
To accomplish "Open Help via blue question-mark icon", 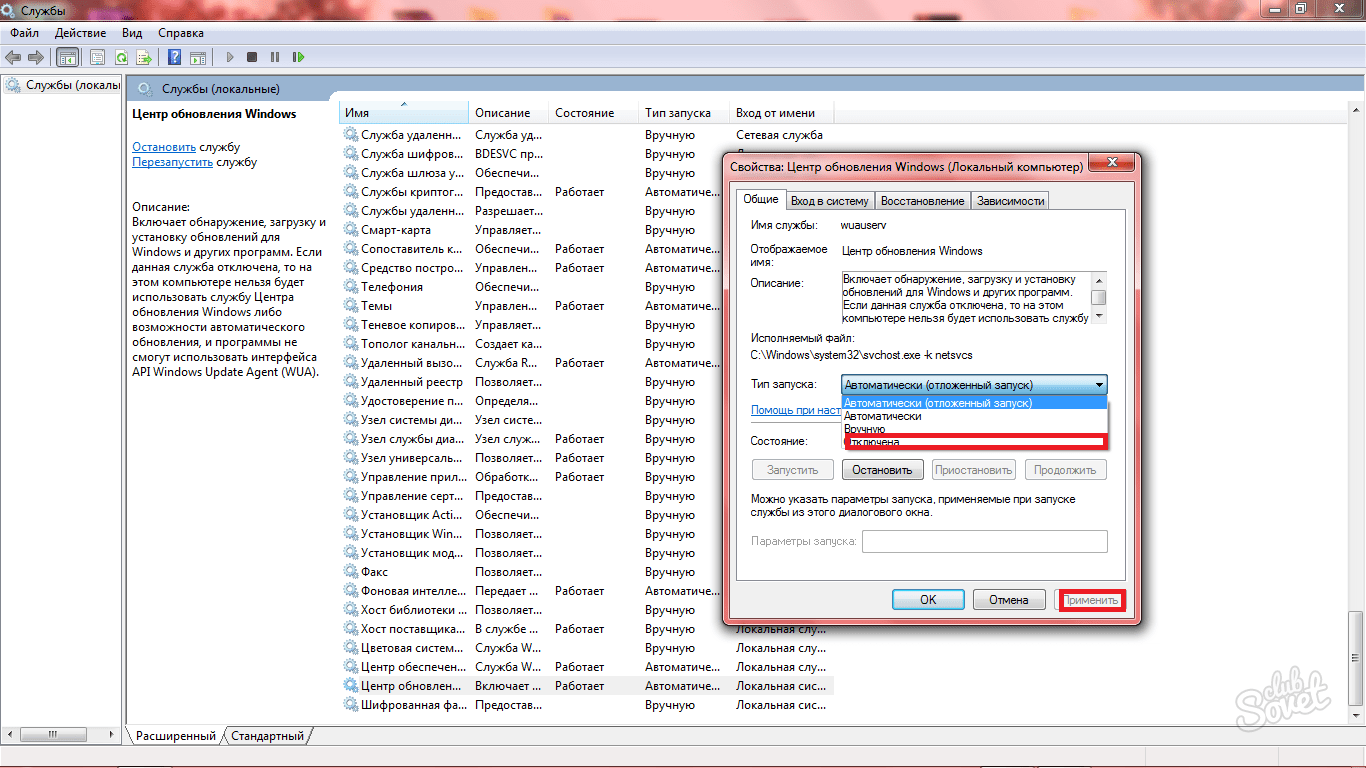I will click(x=174, y=58).
